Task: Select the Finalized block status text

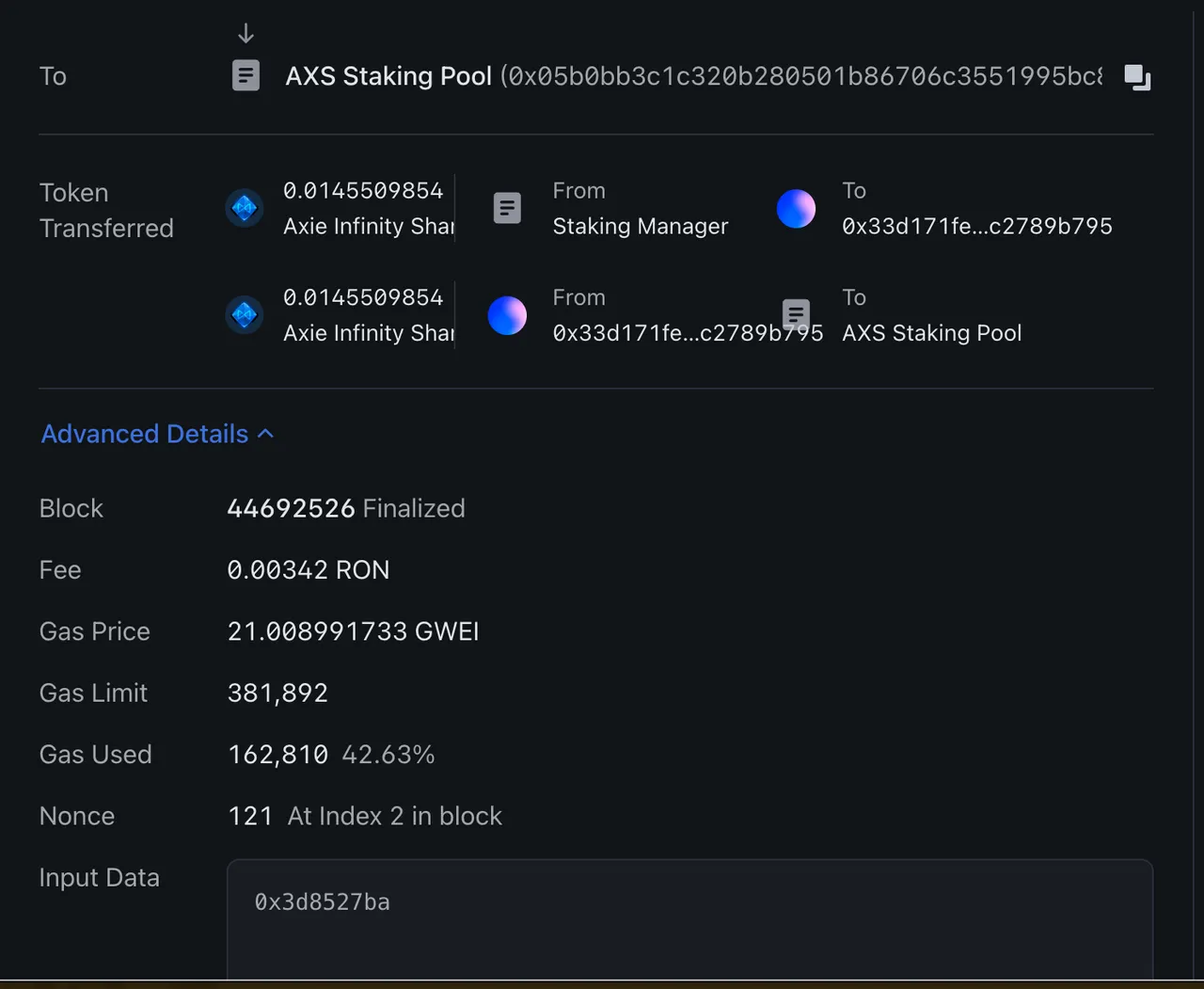Action: coord(414,508)
